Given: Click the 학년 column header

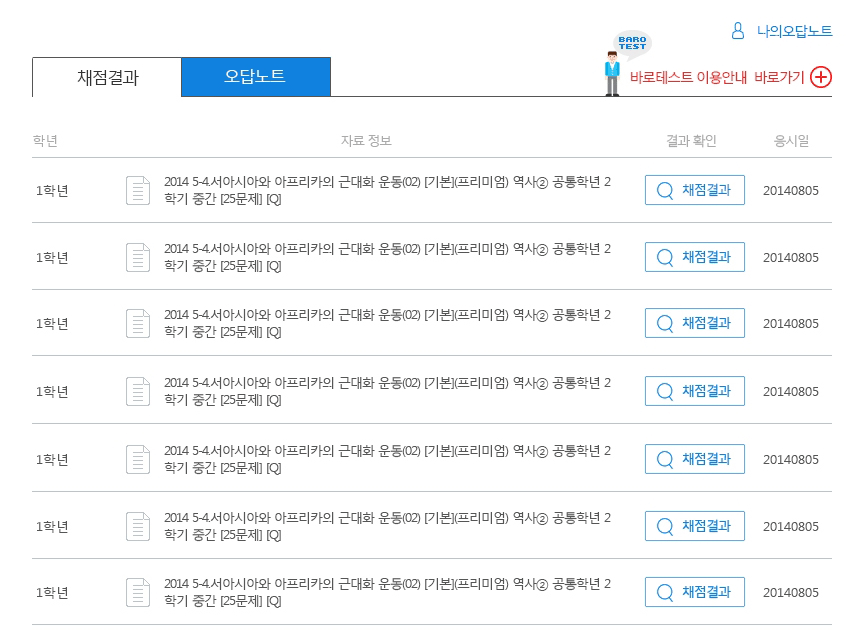Looking at the screenshot, I should coord(45,141).
